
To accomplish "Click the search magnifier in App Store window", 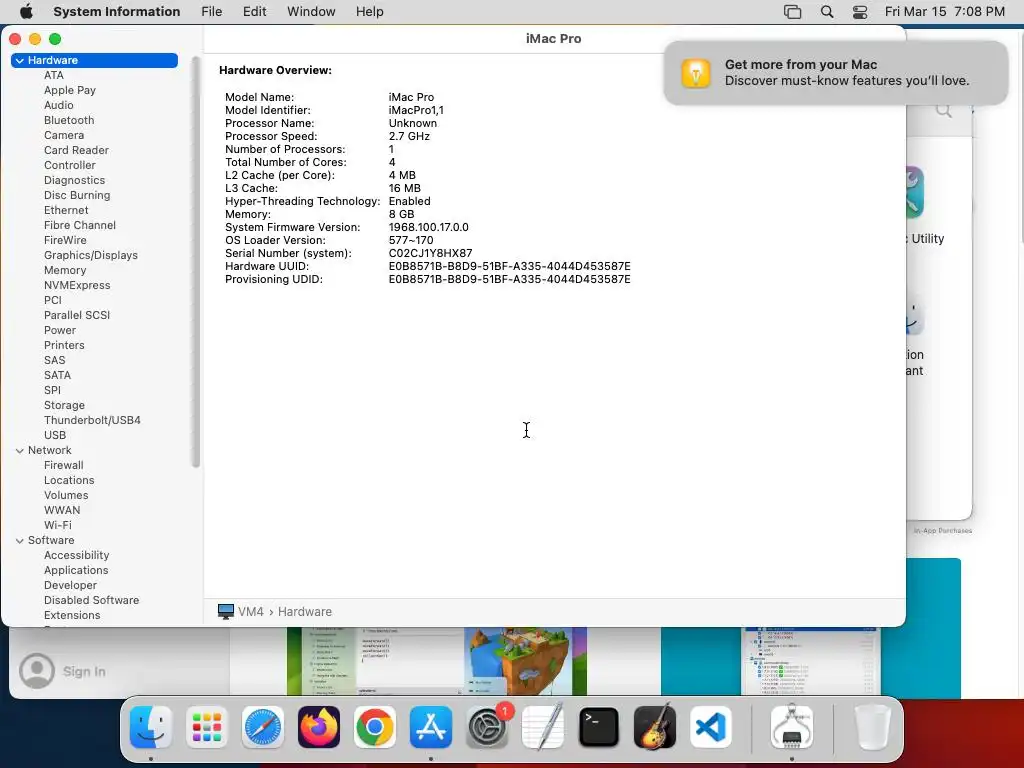I will pos(944,110).
